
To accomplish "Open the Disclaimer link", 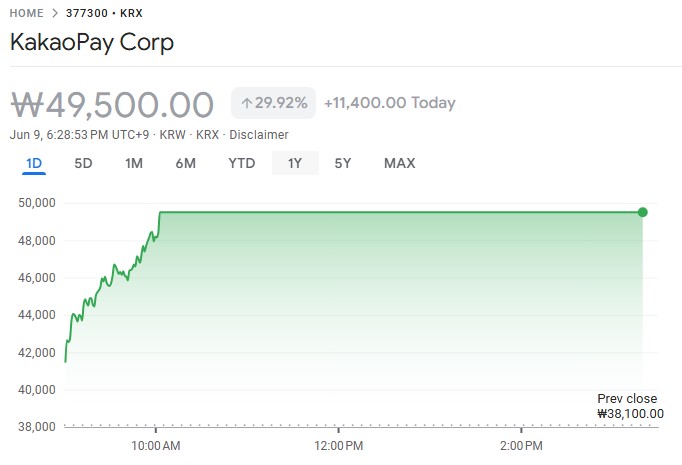I will (x=258, y=135).
